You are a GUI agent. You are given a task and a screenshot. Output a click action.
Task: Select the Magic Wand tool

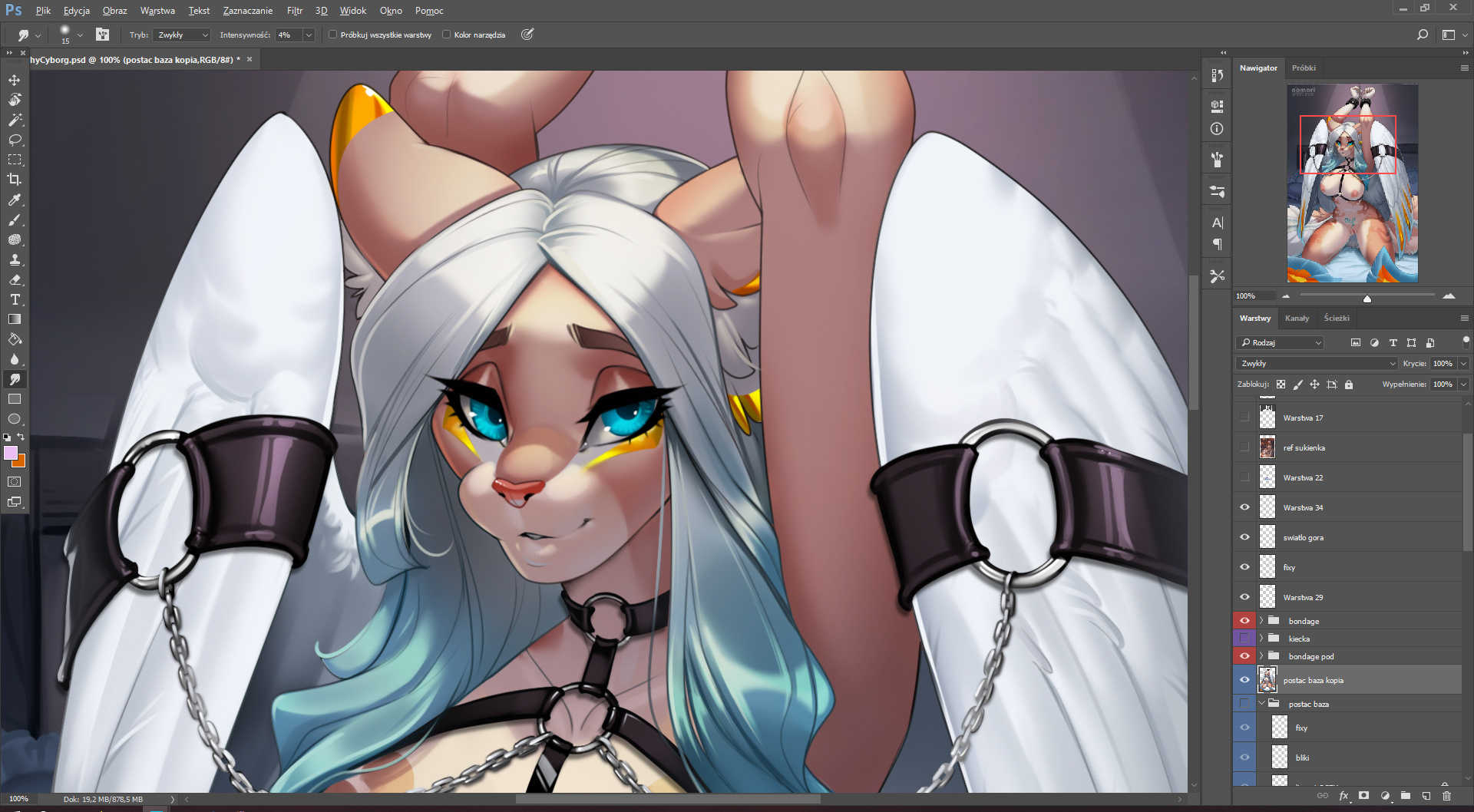(x=15, y=120)
